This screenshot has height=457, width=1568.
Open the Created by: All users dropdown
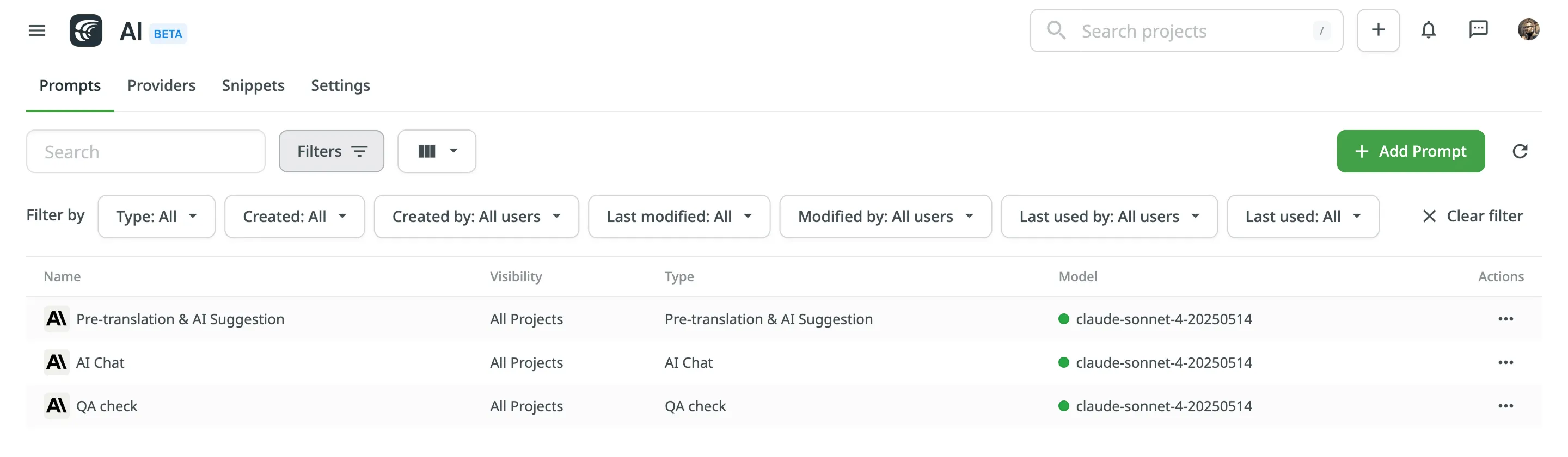pos(476,217)
